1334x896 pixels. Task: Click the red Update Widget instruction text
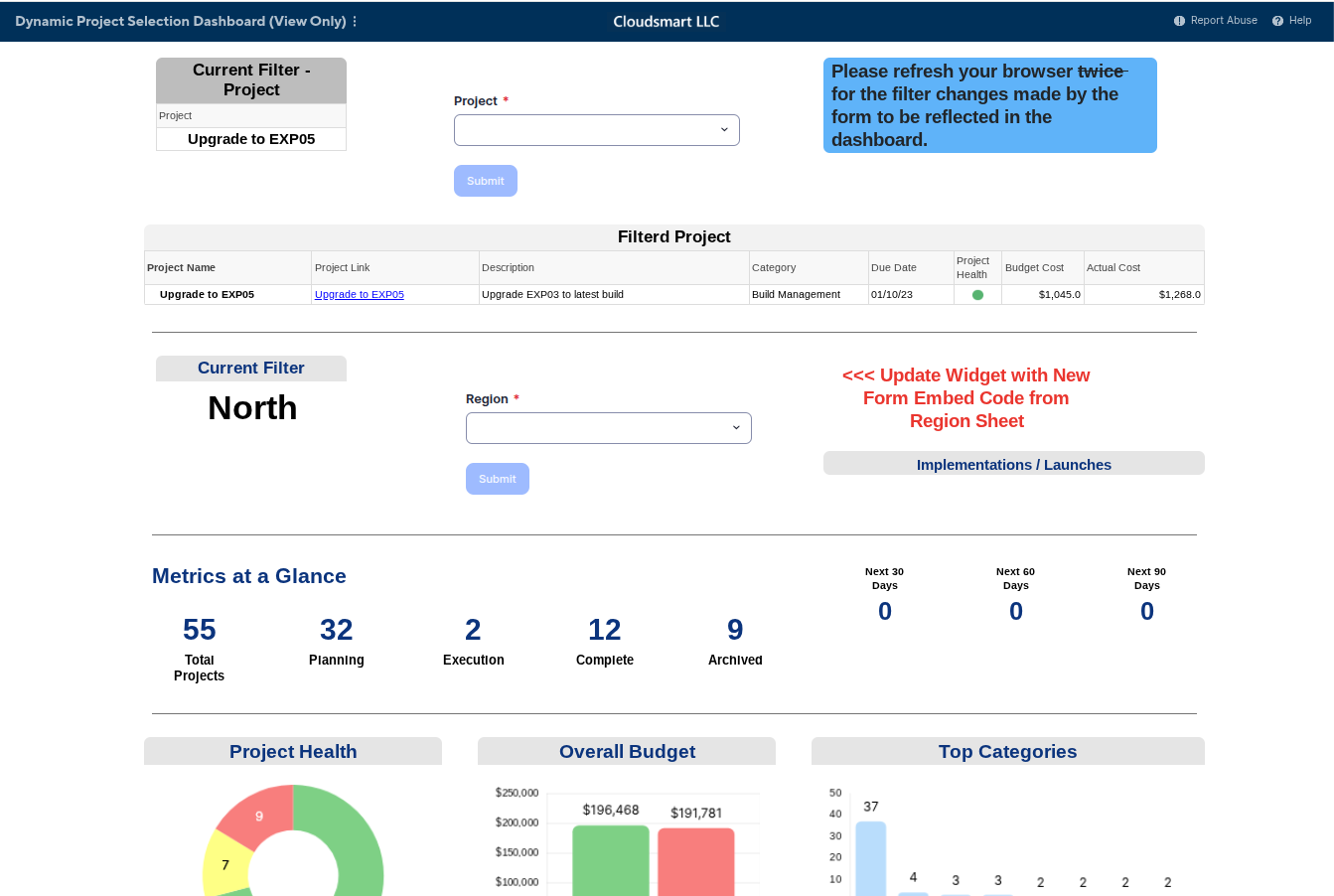click(x=966, y=398)
